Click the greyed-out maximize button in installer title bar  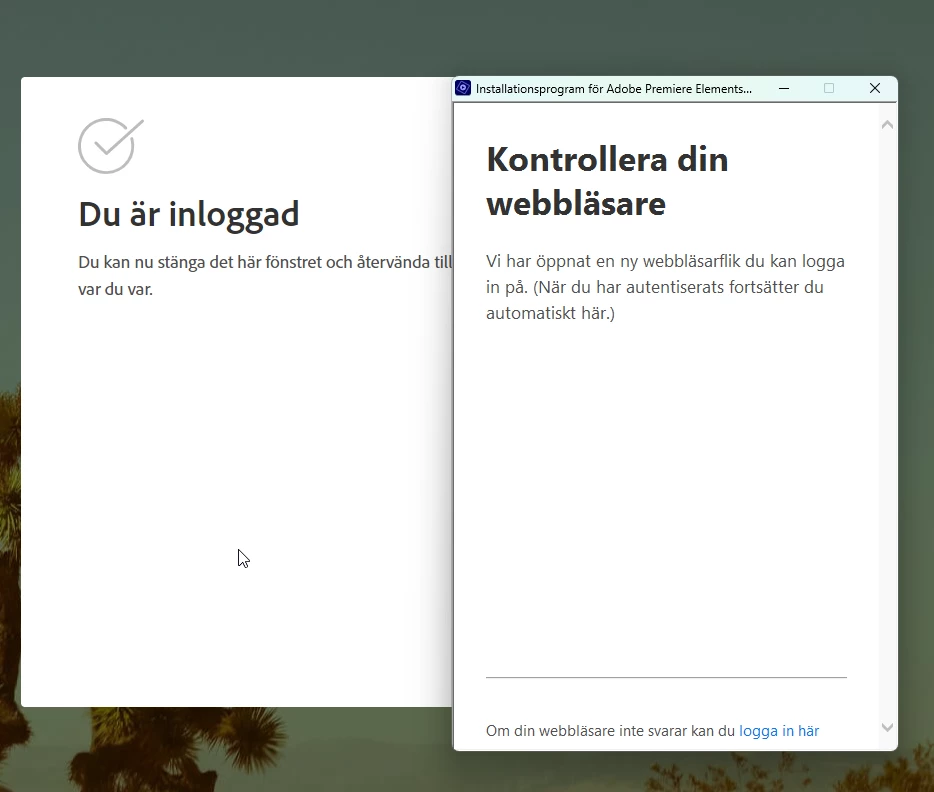coord(829,88)
